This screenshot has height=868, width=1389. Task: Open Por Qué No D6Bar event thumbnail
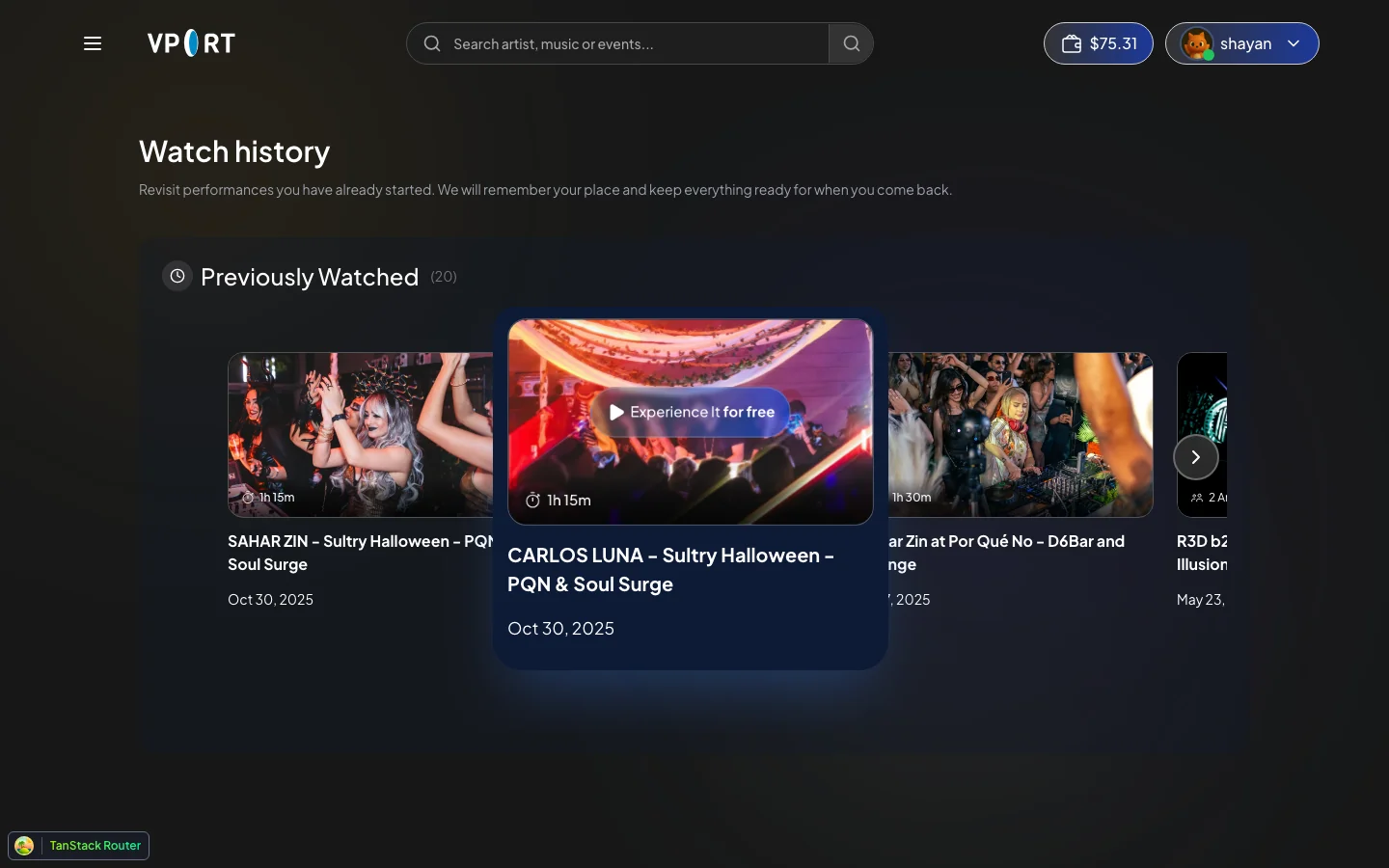point(1021,435)
